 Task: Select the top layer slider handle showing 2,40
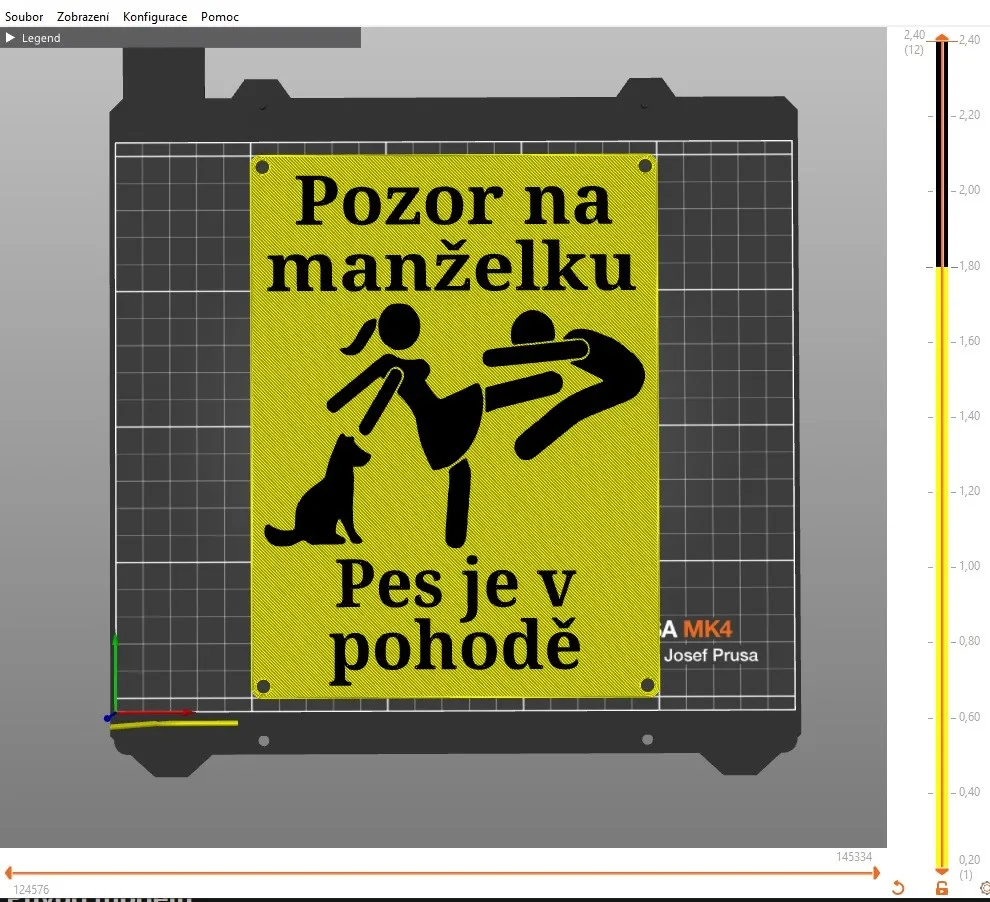pos(941,40)
